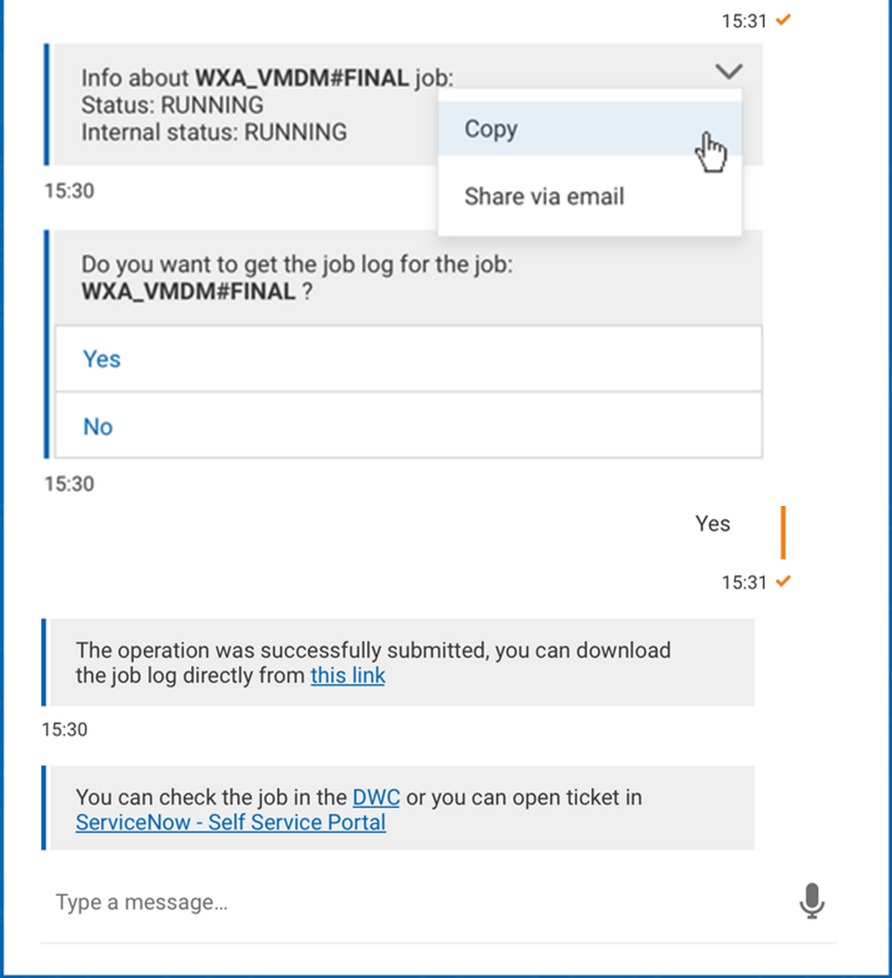The image size is (892, 978).
Task: Click the user's 'Yes' reply message text
Action: pos(712,524)
